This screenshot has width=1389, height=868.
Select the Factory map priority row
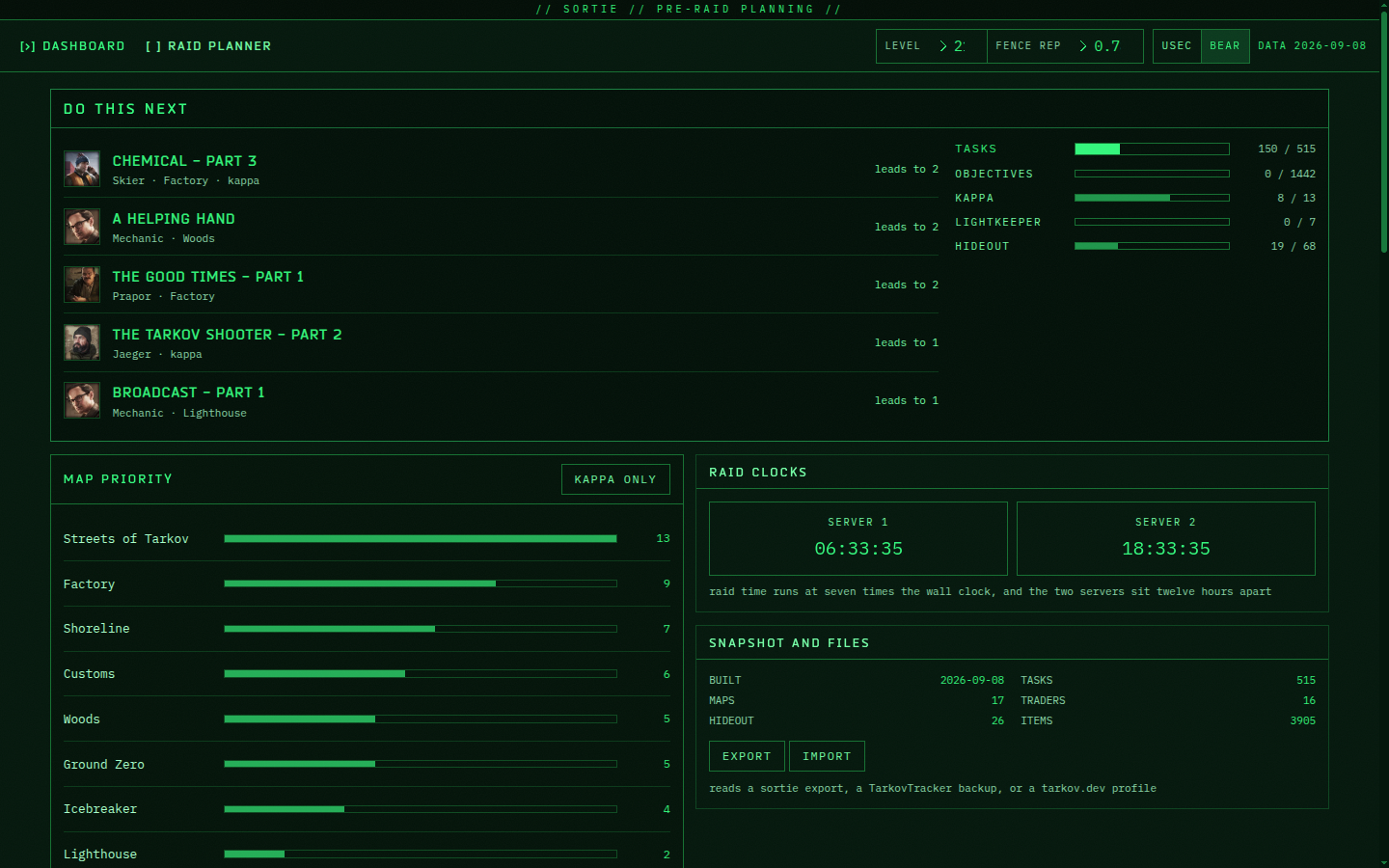[367, 583]
